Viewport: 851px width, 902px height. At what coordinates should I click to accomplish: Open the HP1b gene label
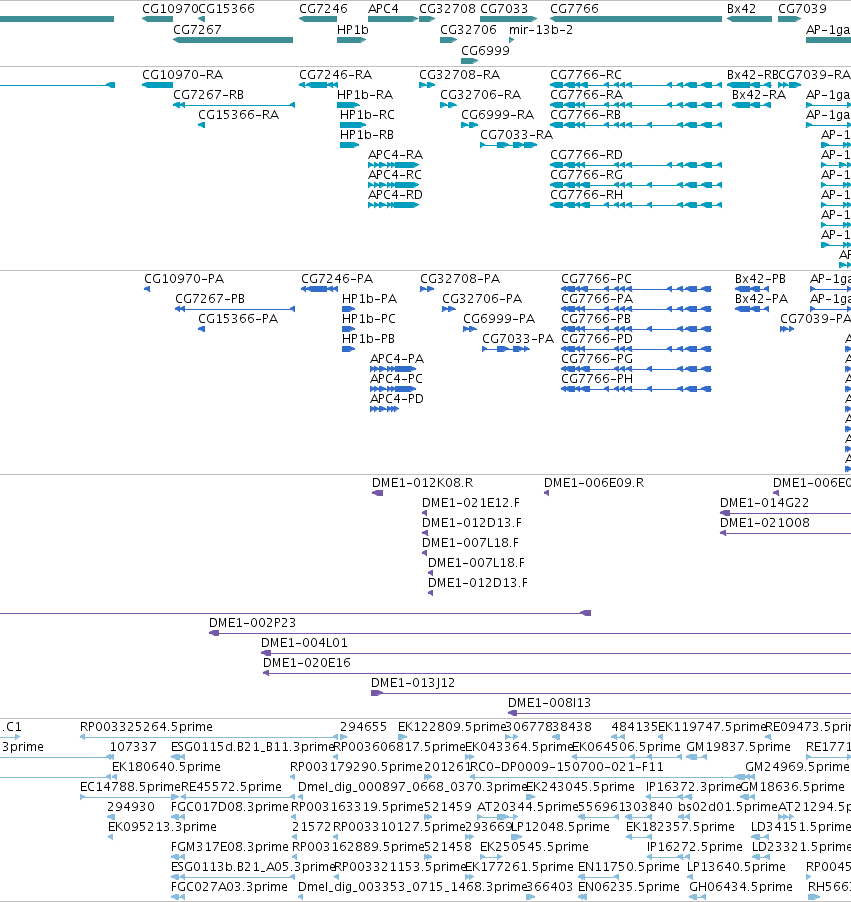353,29
